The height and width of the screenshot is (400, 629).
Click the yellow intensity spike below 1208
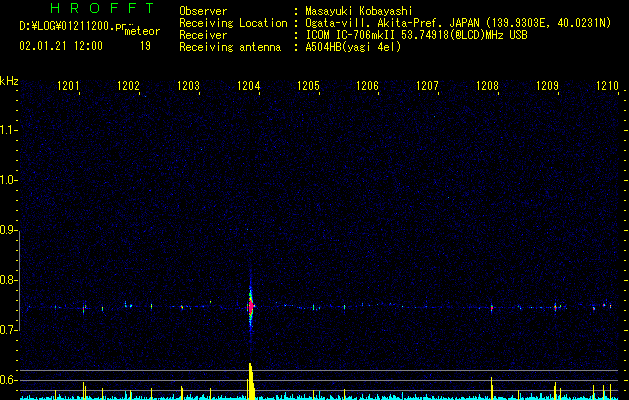click(x=491, y=388)
